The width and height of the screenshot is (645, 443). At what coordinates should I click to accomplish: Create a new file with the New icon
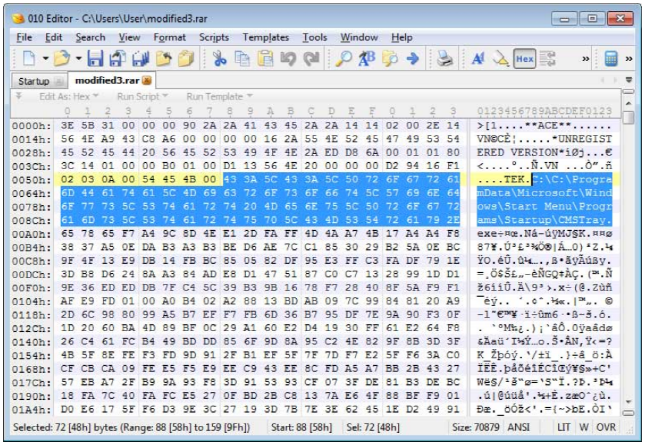[29, 58]
